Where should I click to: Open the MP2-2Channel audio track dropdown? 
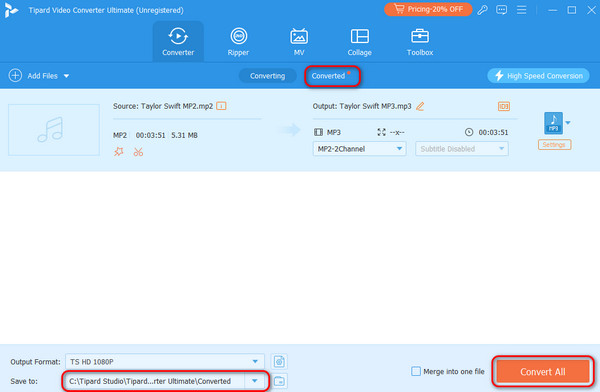coord(359,149)
